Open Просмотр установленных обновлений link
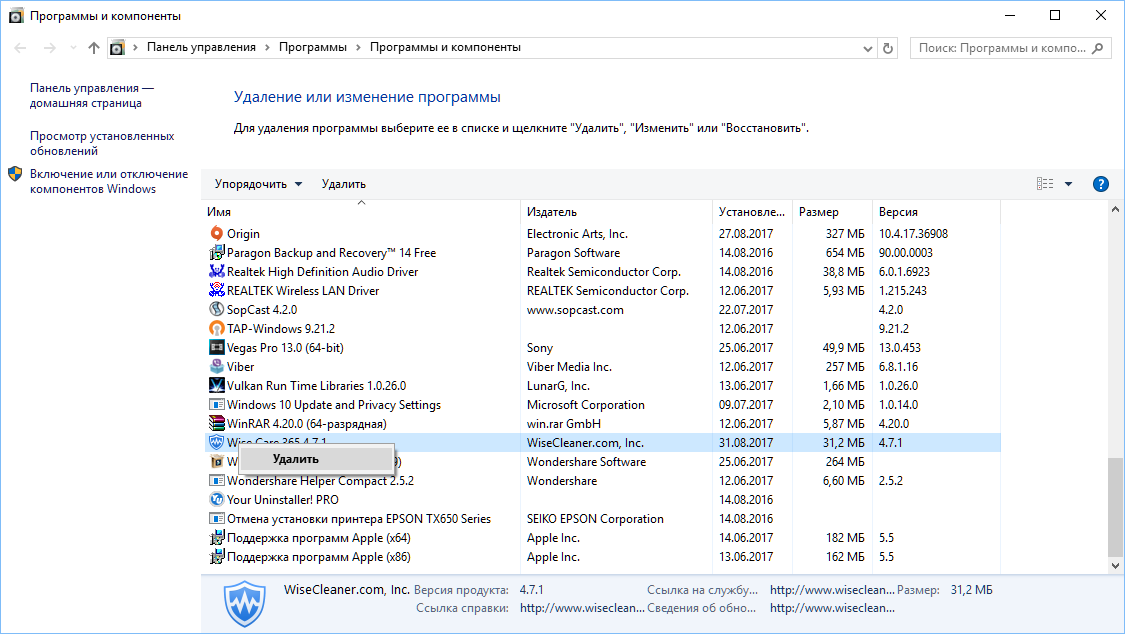This screenshot has width=1125, height=634. 102,143
